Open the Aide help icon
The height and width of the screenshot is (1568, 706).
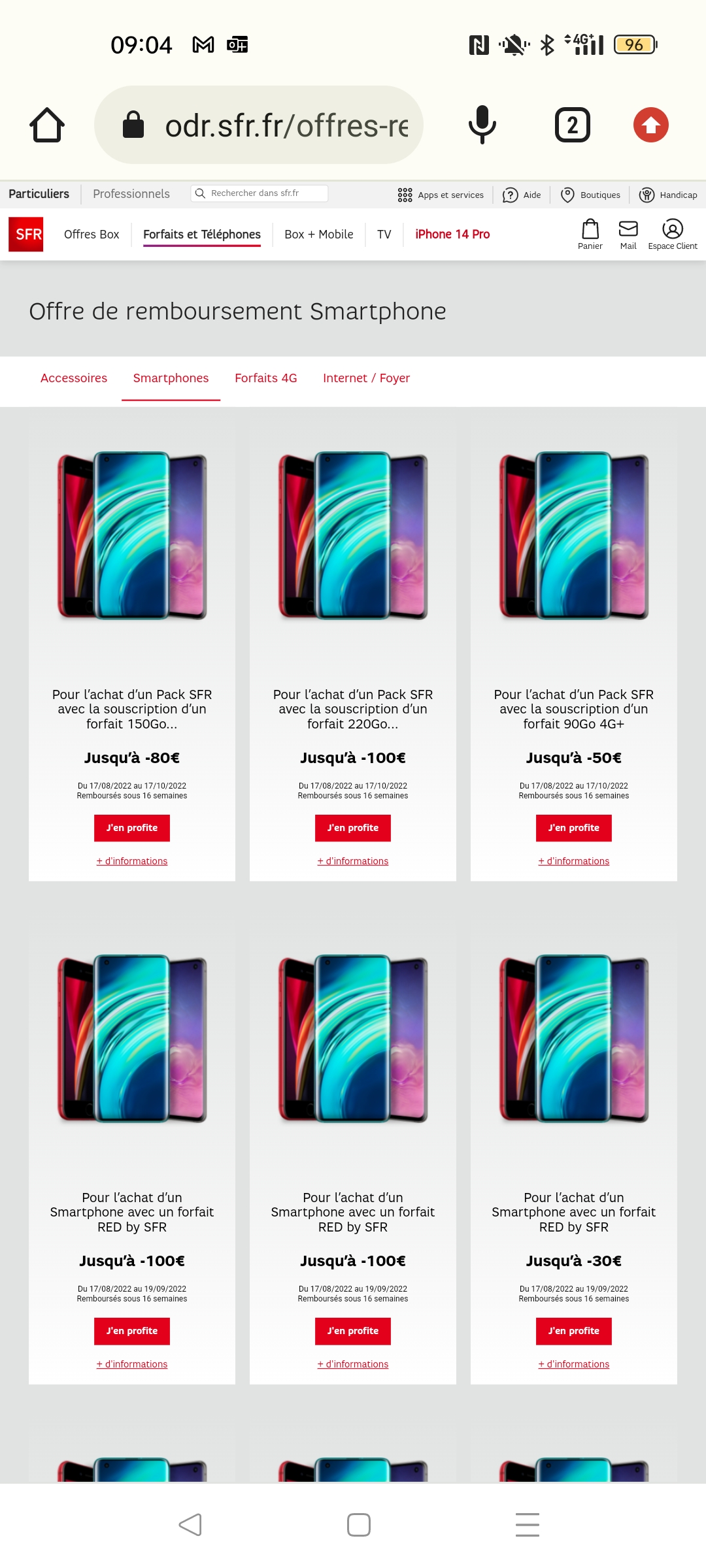click(x=522, y=195)
